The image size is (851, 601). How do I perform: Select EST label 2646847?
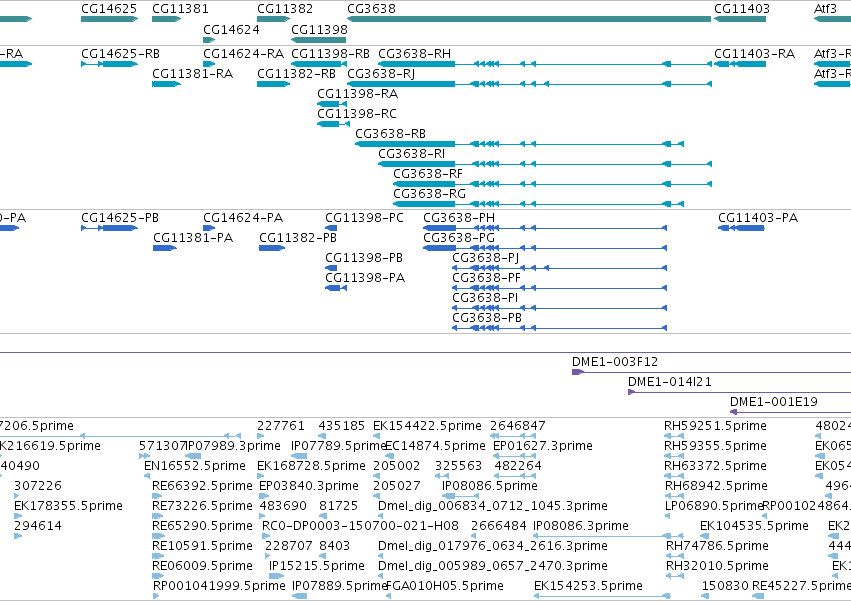[x=518, y=426]
